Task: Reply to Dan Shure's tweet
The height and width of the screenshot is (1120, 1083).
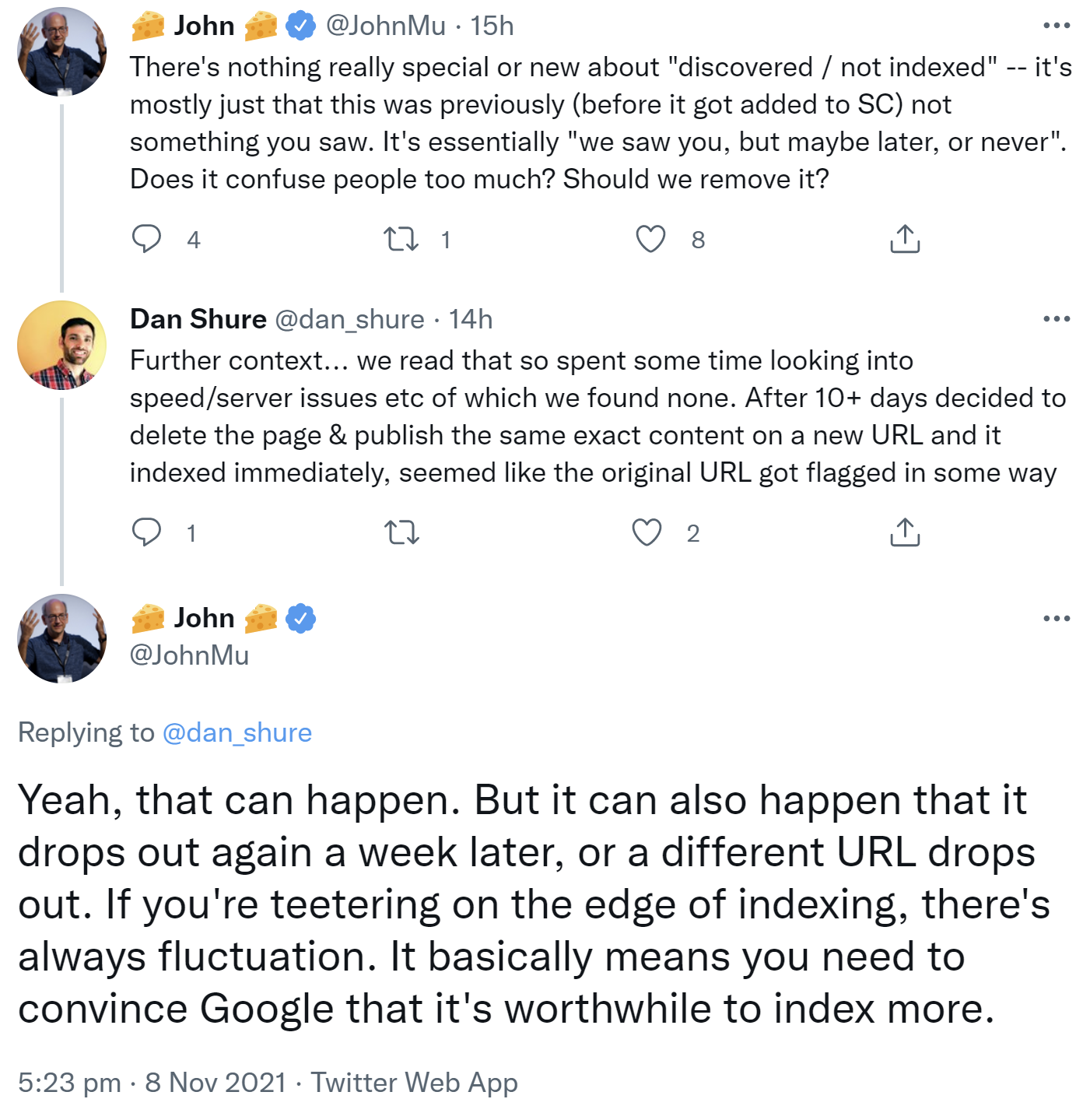Action: [148, 532]
